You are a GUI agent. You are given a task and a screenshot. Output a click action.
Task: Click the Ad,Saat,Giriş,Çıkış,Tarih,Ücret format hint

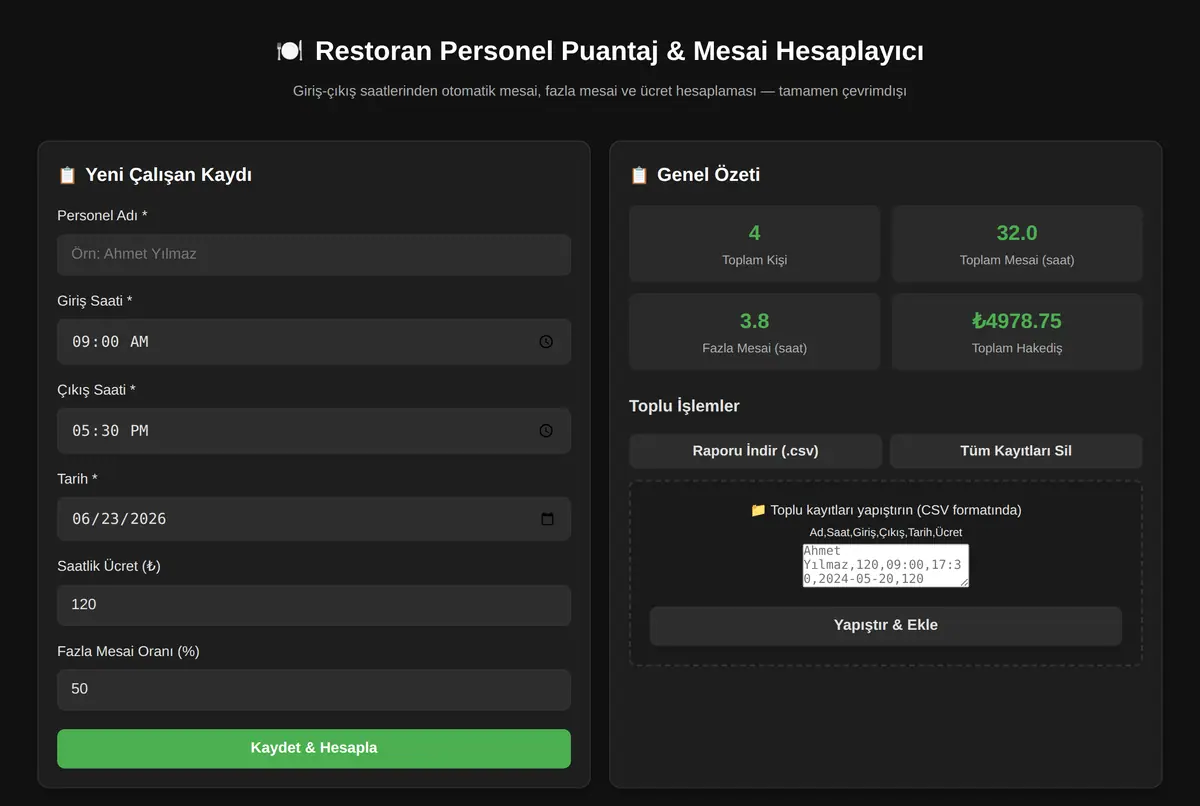886,532
